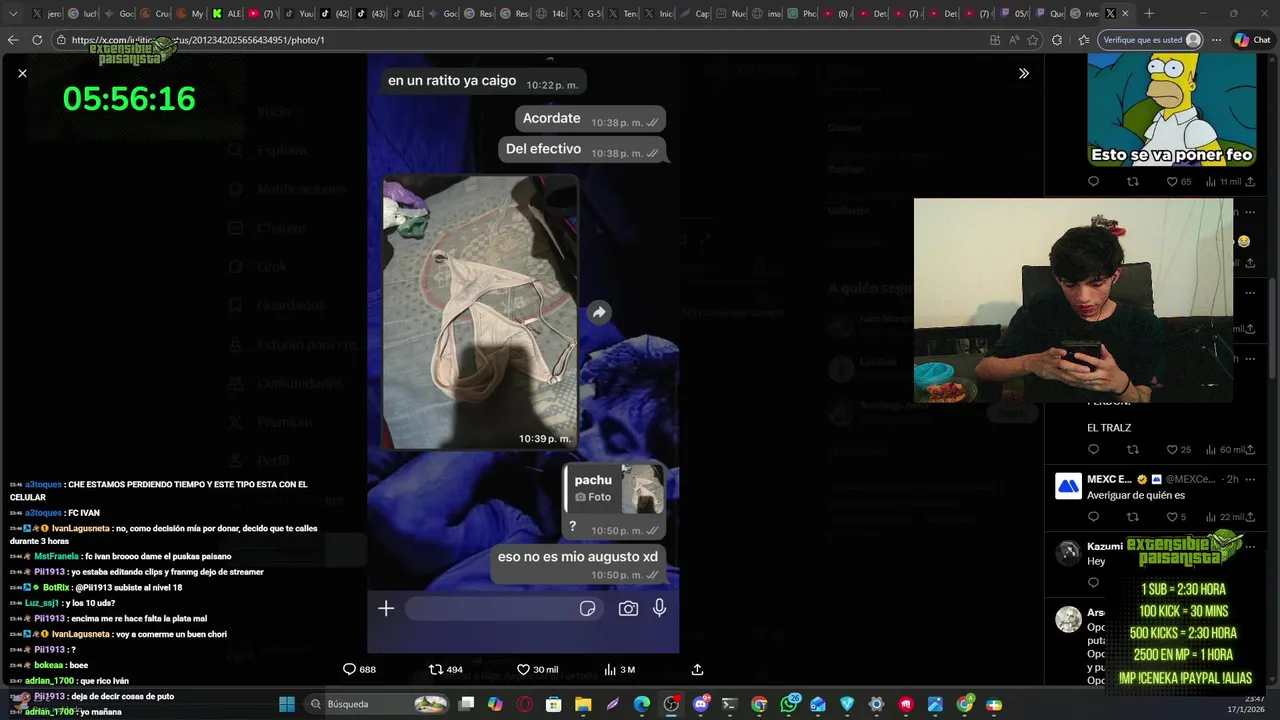Image resolution: width=1280 pixels, height=720 pixels.
Task: Click the x.com address bar URL
Action: [x=198, y=40]
